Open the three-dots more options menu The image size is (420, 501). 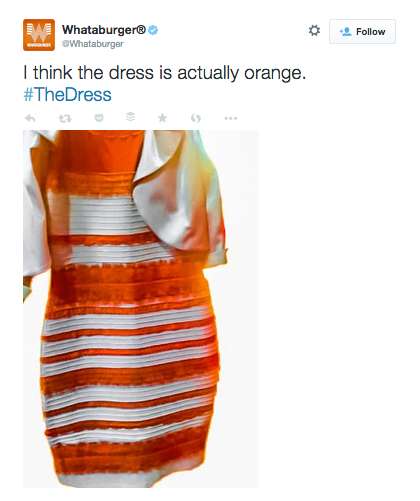point(231,118)
